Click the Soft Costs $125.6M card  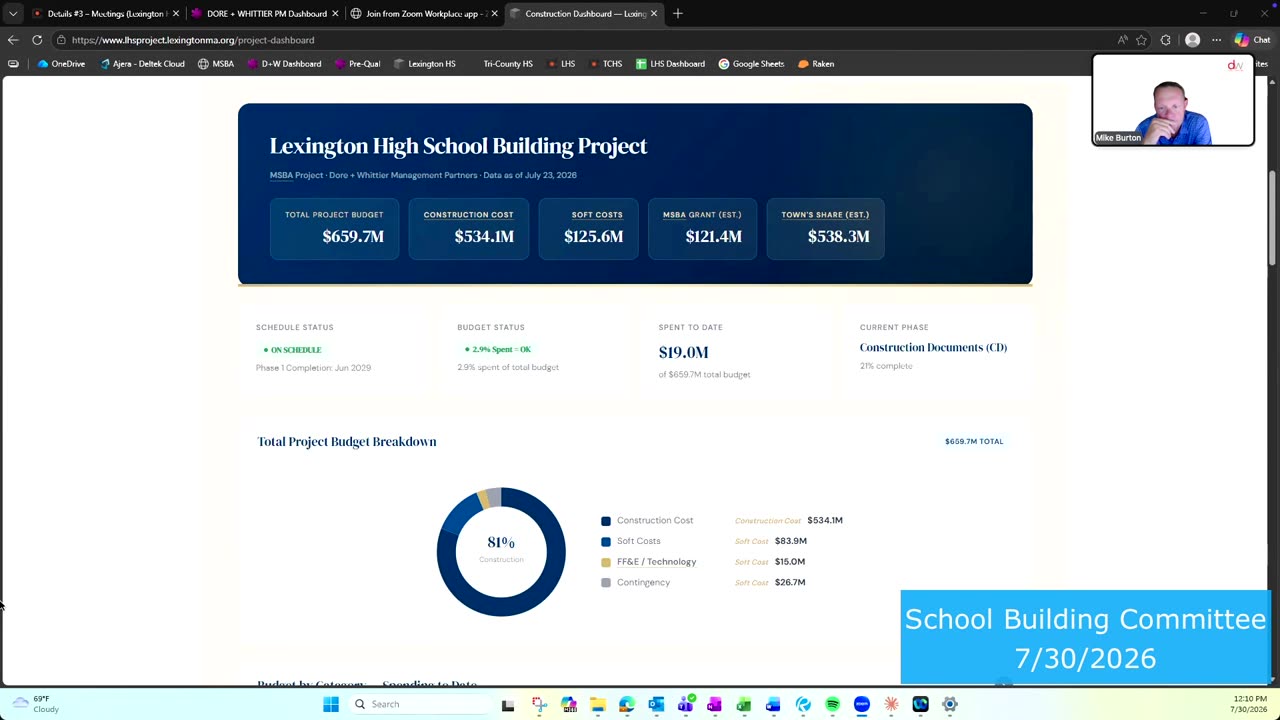coord(588,229)
